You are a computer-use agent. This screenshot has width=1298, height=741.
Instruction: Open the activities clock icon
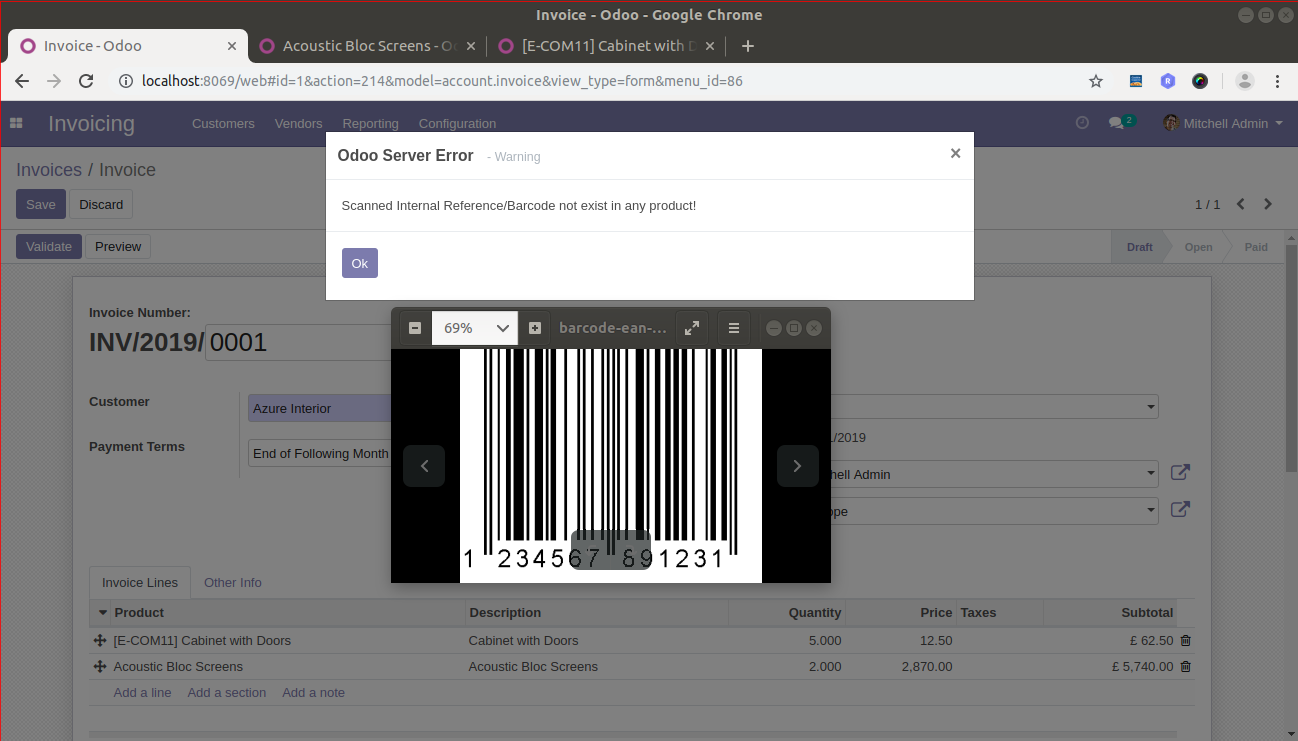point(1082,123)
